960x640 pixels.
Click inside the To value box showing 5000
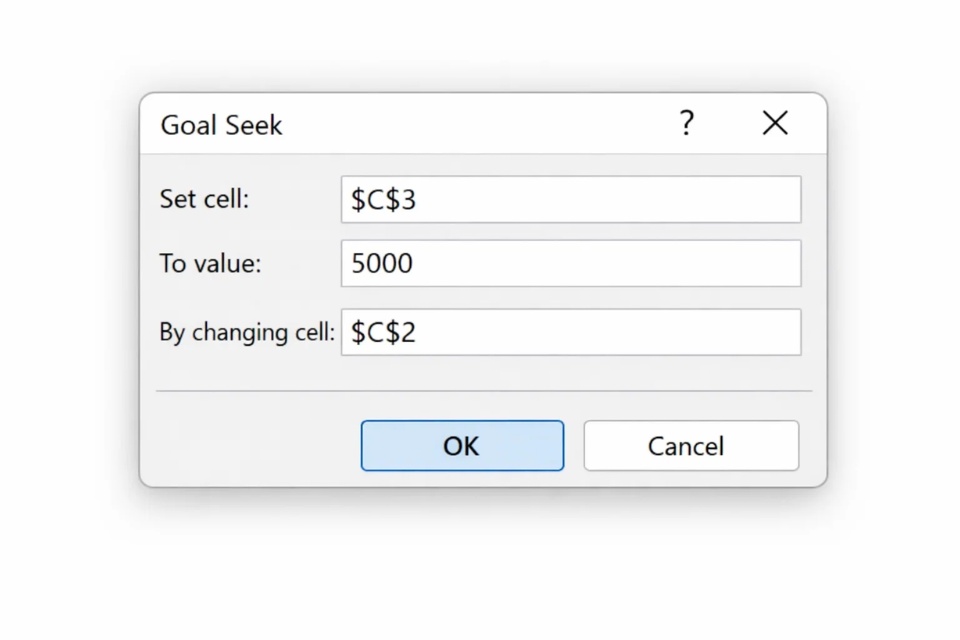click(570, 263)
